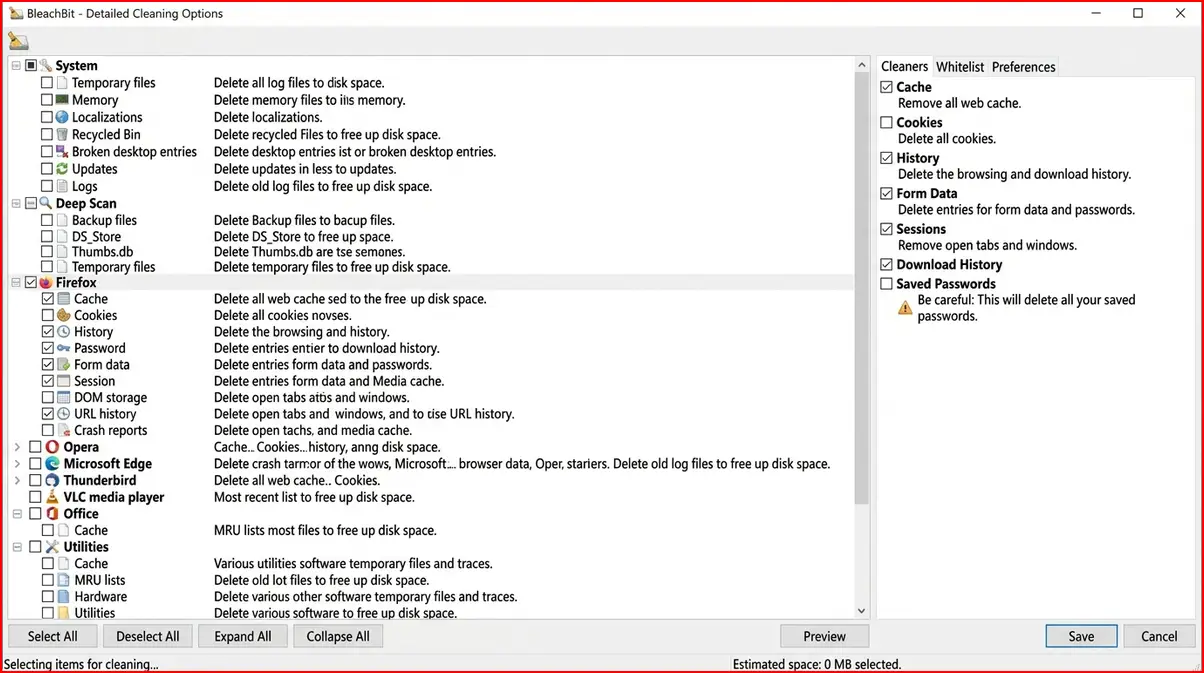
Task: Click the Crash reports document icon
Action: (64, 431)
